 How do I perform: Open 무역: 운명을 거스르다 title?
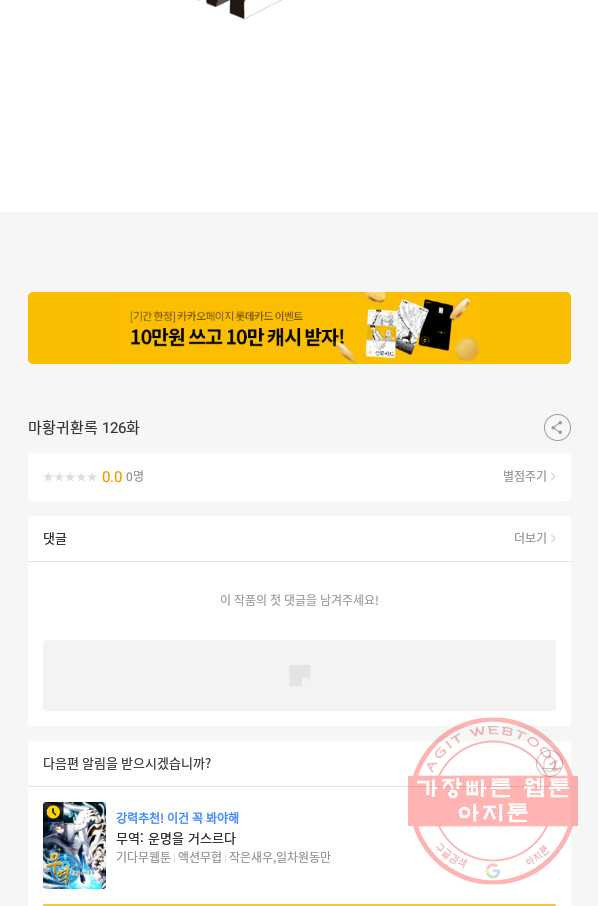(x=176, y=838)
